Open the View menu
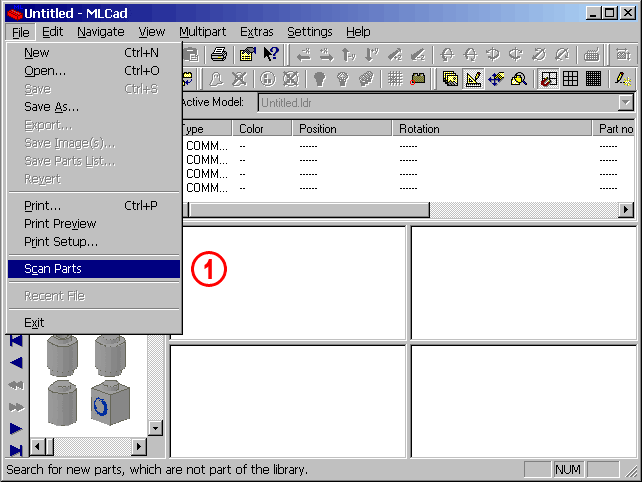 coord(151,32)
